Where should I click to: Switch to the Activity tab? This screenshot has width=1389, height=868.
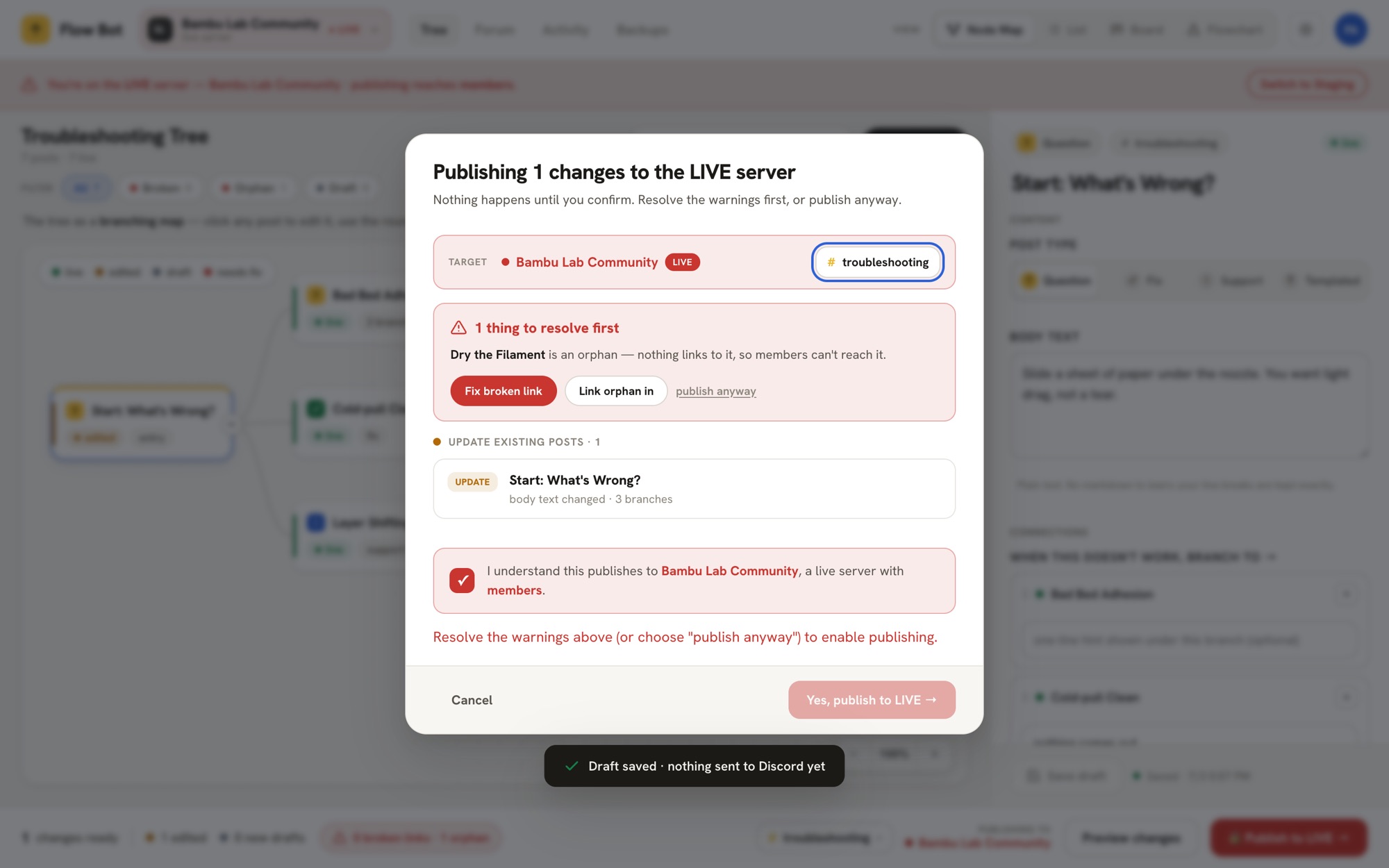click(565, 29)
